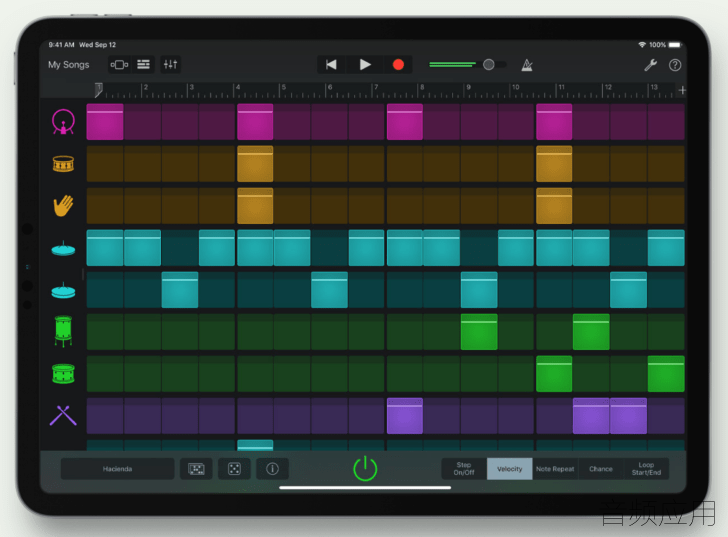Switch to Note Repeat mode
Image resolution: width=728 pixels, height=537 pixels.
(x=555, y=469)
